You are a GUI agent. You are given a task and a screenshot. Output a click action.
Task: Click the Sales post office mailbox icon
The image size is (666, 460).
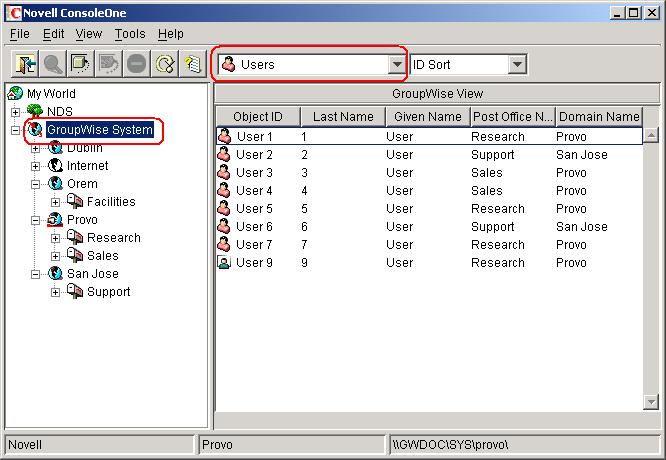tap(75, 255)
